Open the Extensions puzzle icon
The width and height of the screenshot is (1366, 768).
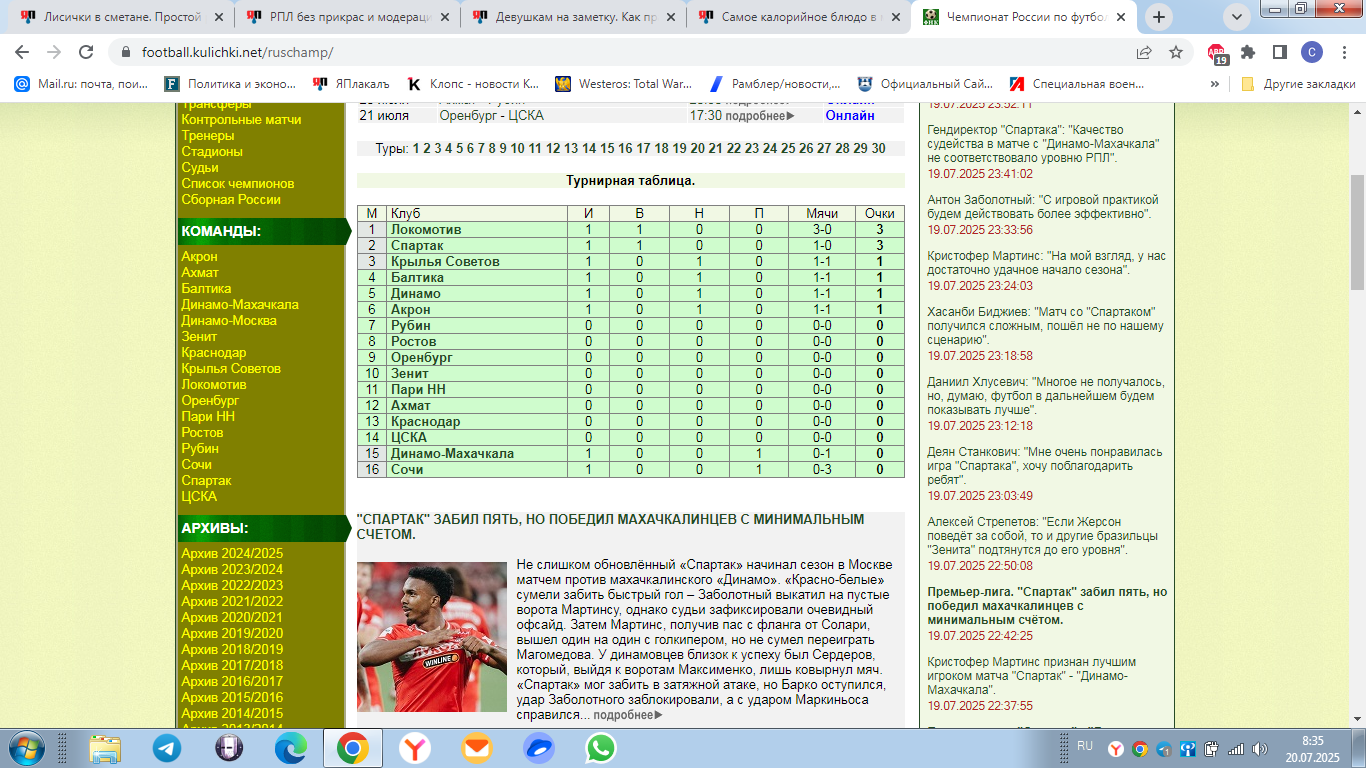1248,52
